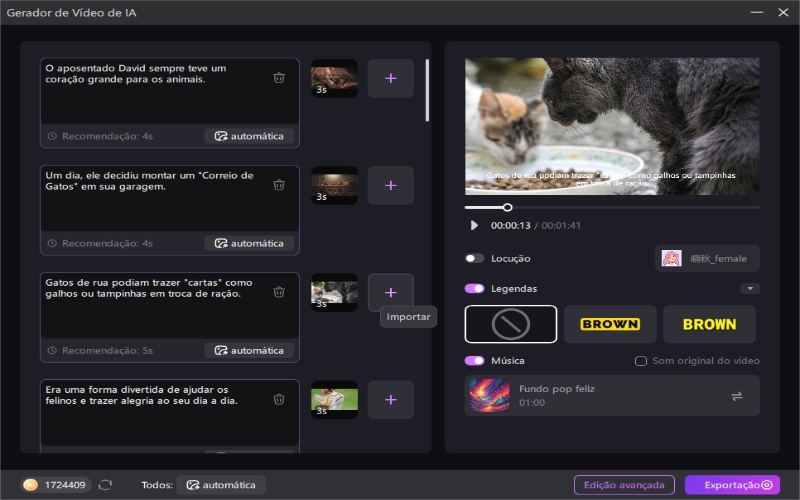
Task: Click the AI credits coin icon
Action: (x=31, y=485)
